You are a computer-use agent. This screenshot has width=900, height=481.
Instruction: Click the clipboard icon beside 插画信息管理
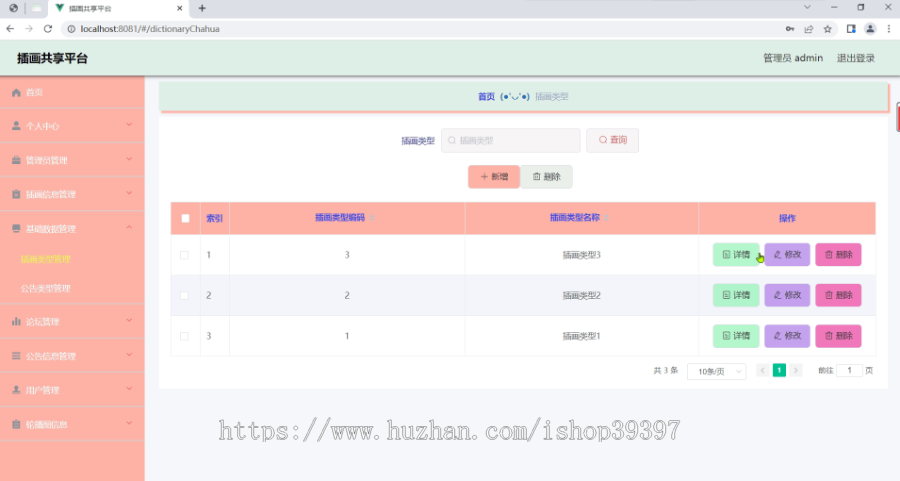[x=16, y=194]
